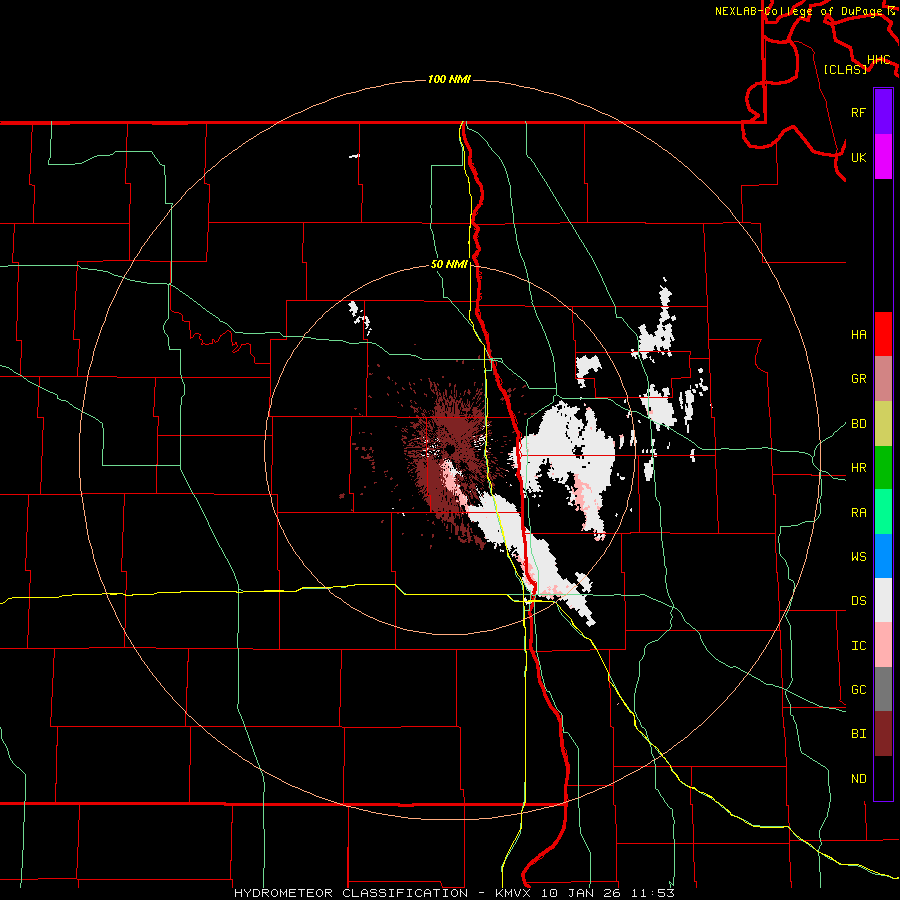Click the GC legend label
The width and height of the screenshot is (900, 900).
click(x=858, y=690)
